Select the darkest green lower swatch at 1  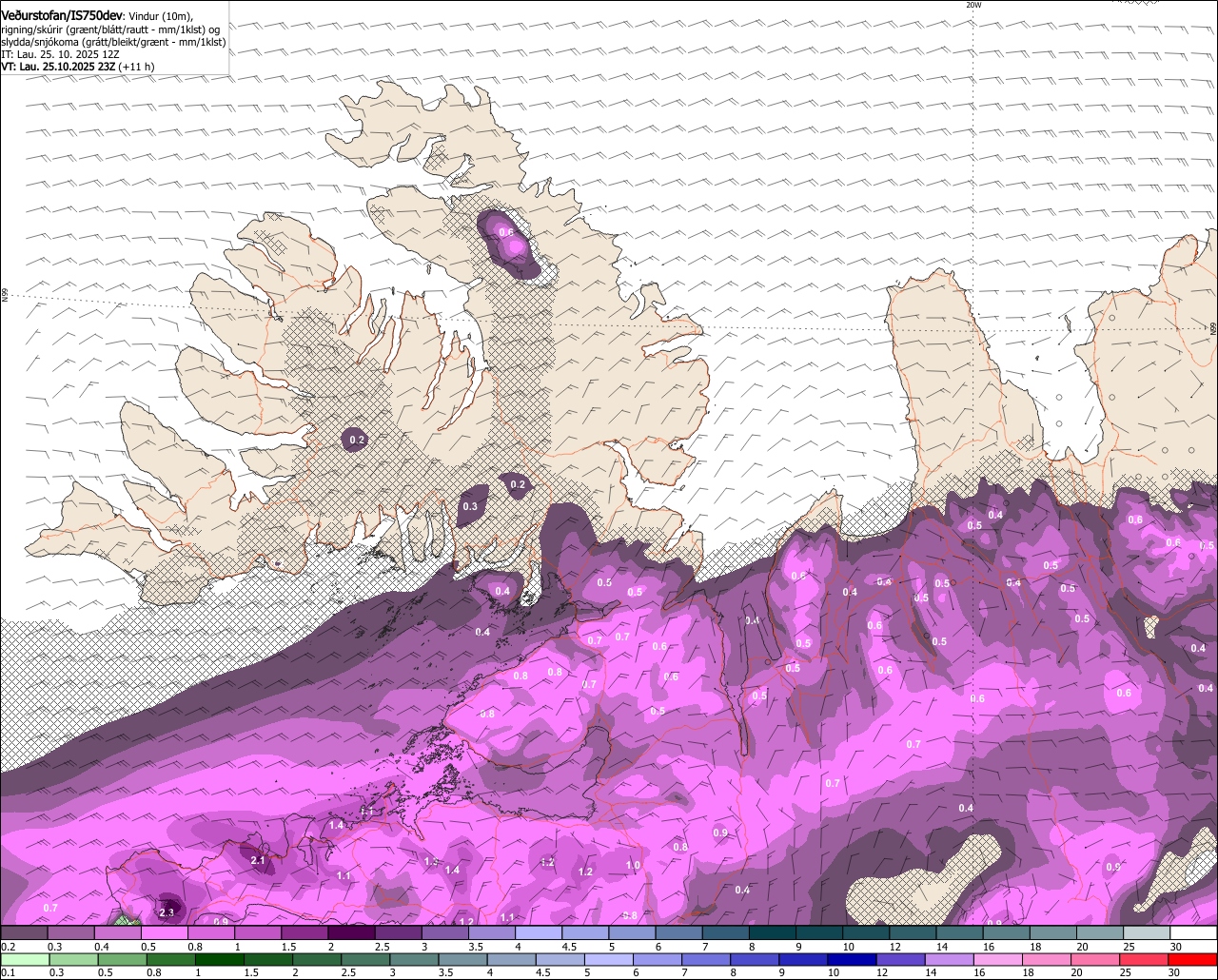click(220, 959)
